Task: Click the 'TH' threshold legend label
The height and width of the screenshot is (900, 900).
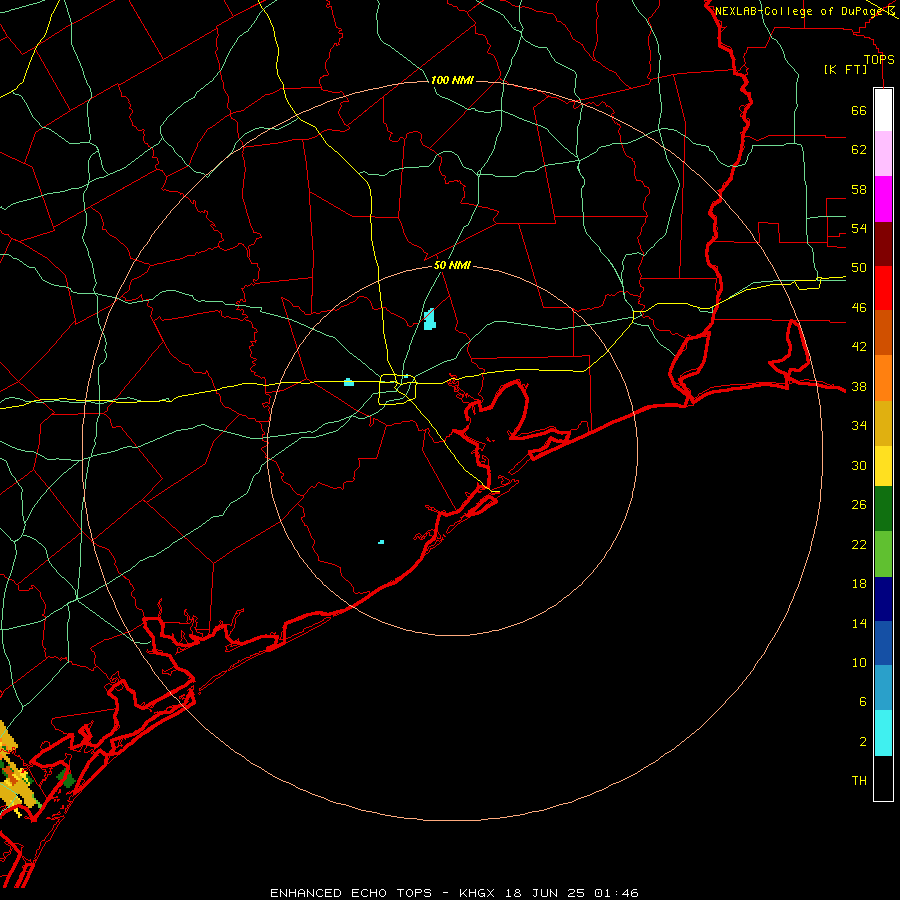Action: 859,781
